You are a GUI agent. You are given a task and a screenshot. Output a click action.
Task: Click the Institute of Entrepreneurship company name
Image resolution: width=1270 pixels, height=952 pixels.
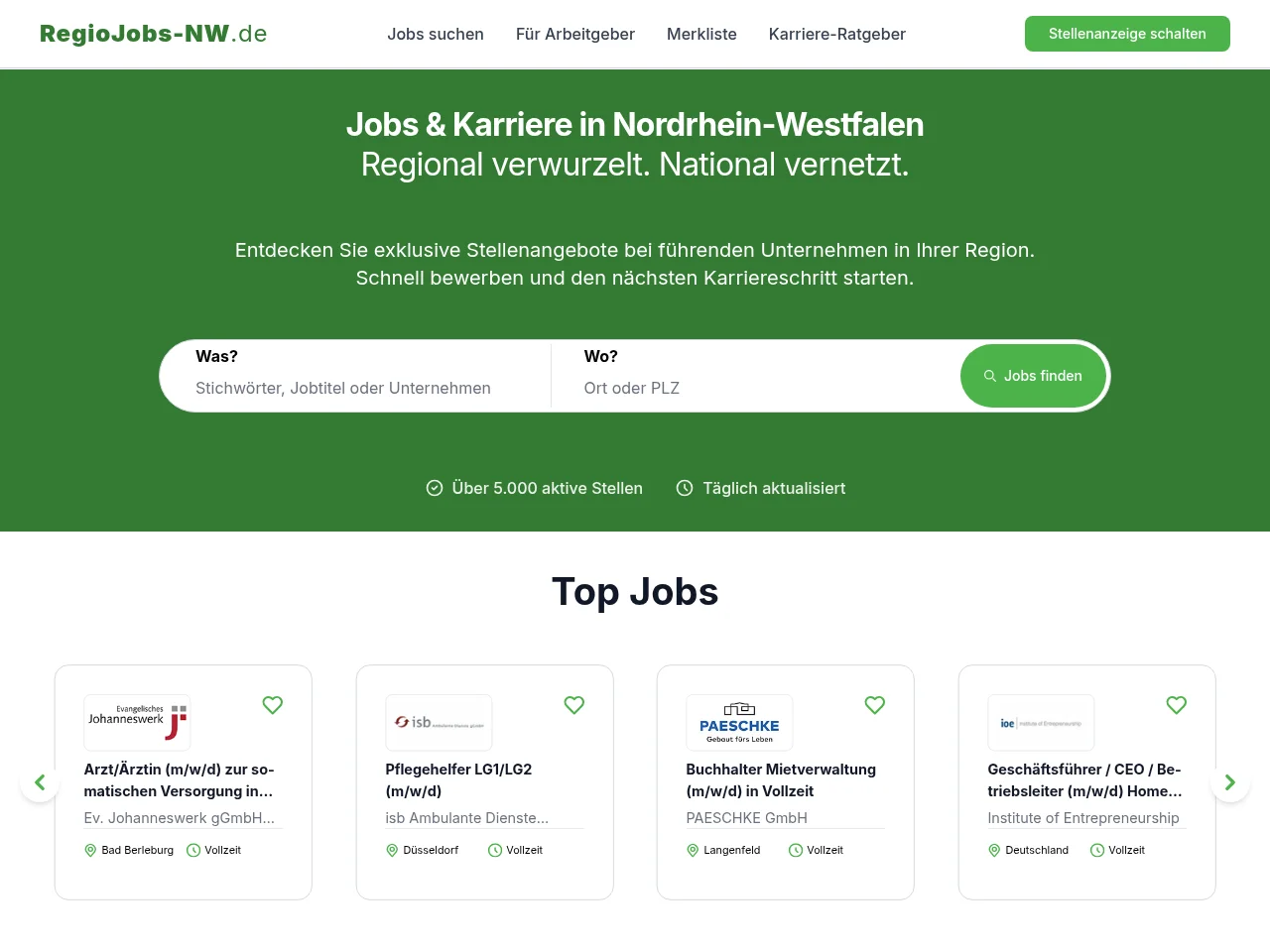pos(1083,818)
